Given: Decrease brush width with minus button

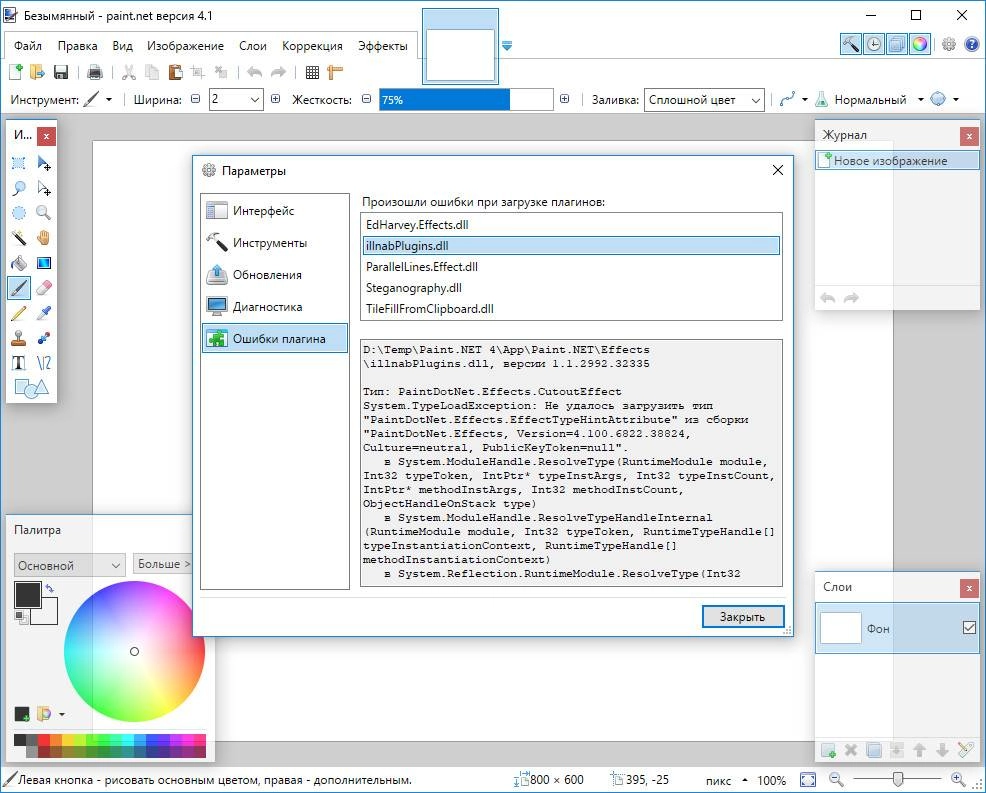Looking at the screenshot, I should tap(196, 99).
